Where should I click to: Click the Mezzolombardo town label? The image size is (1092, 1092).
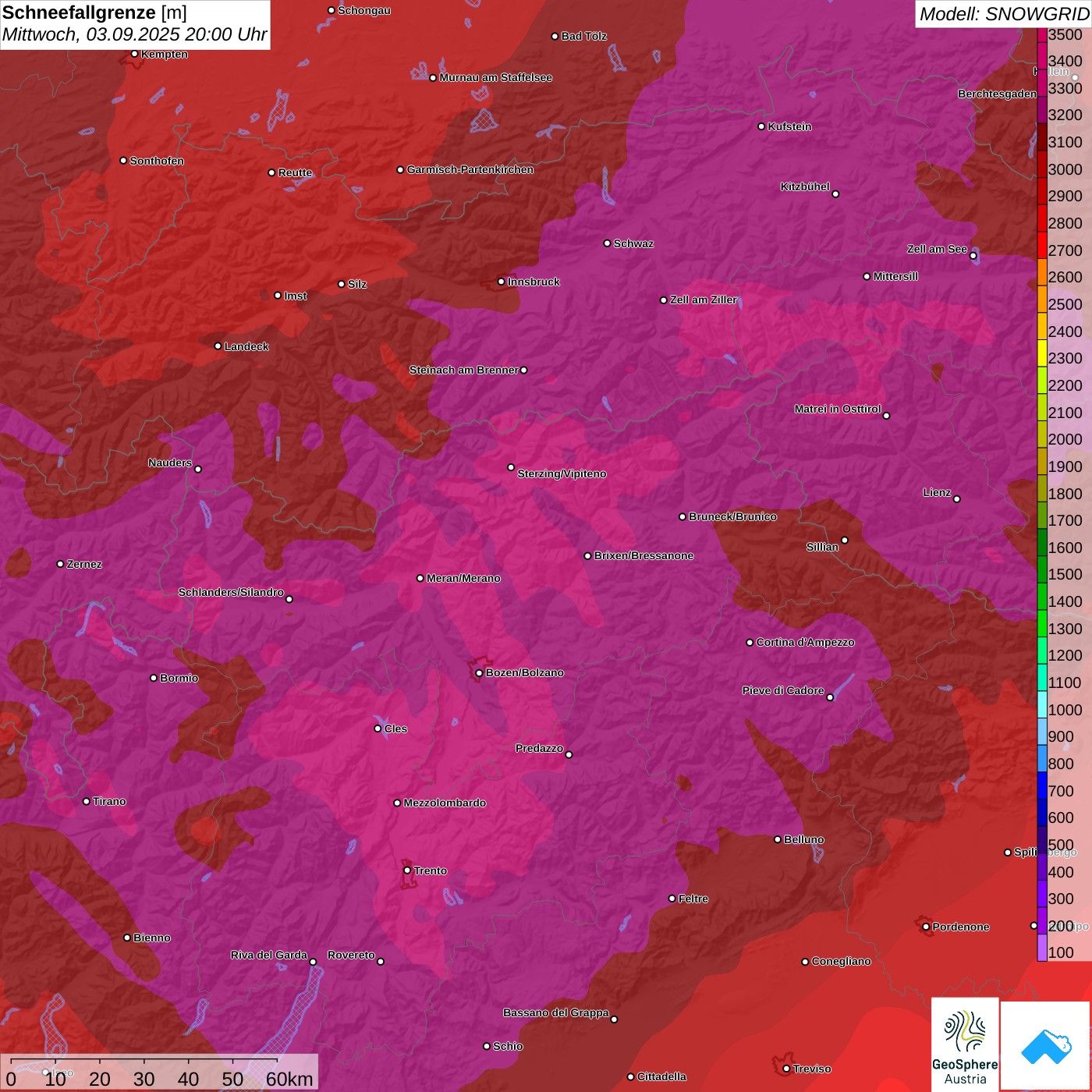tap(445, 803)
